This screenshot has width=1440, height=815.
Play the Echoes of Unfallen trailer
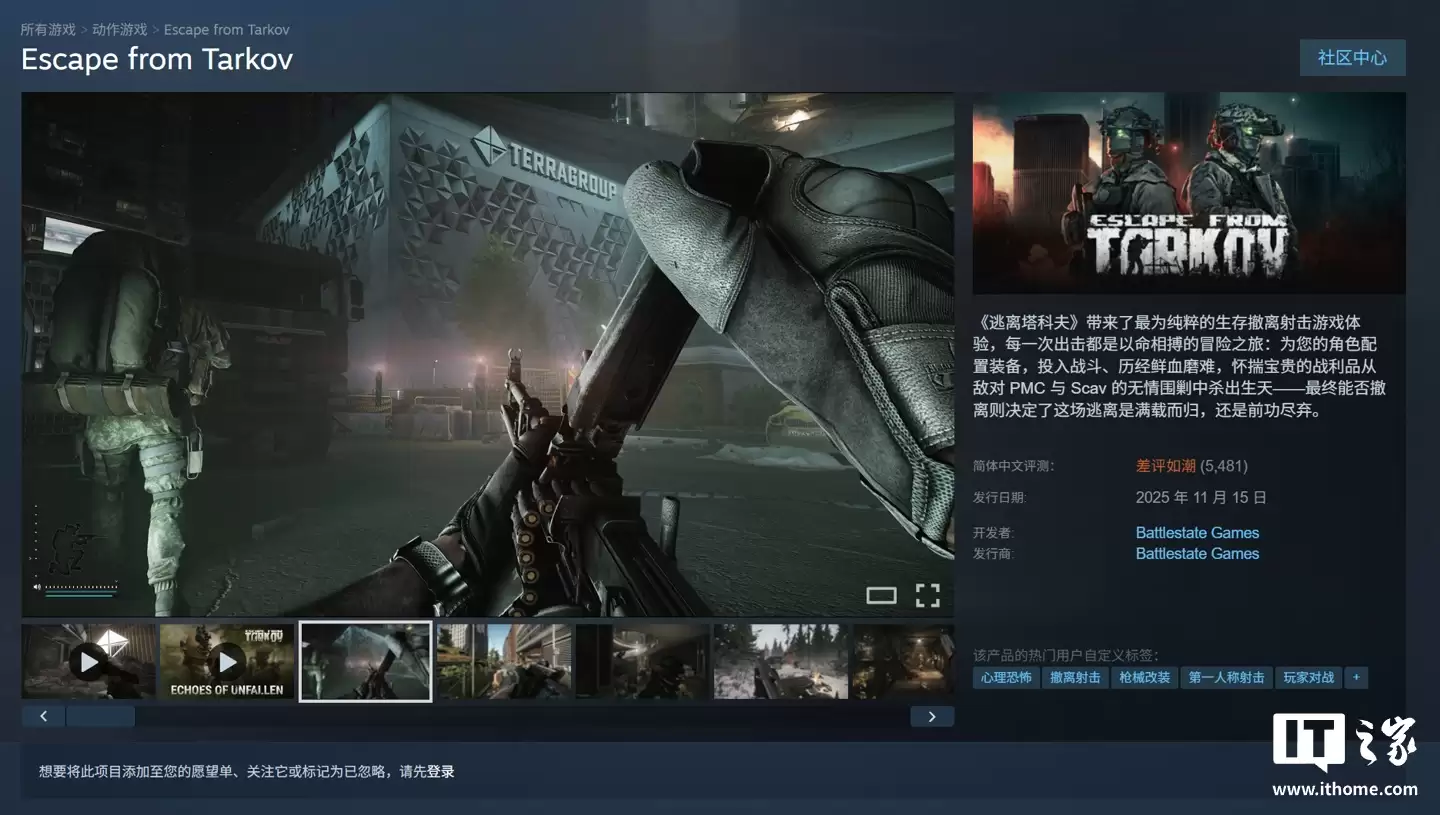tap(227, 661)
